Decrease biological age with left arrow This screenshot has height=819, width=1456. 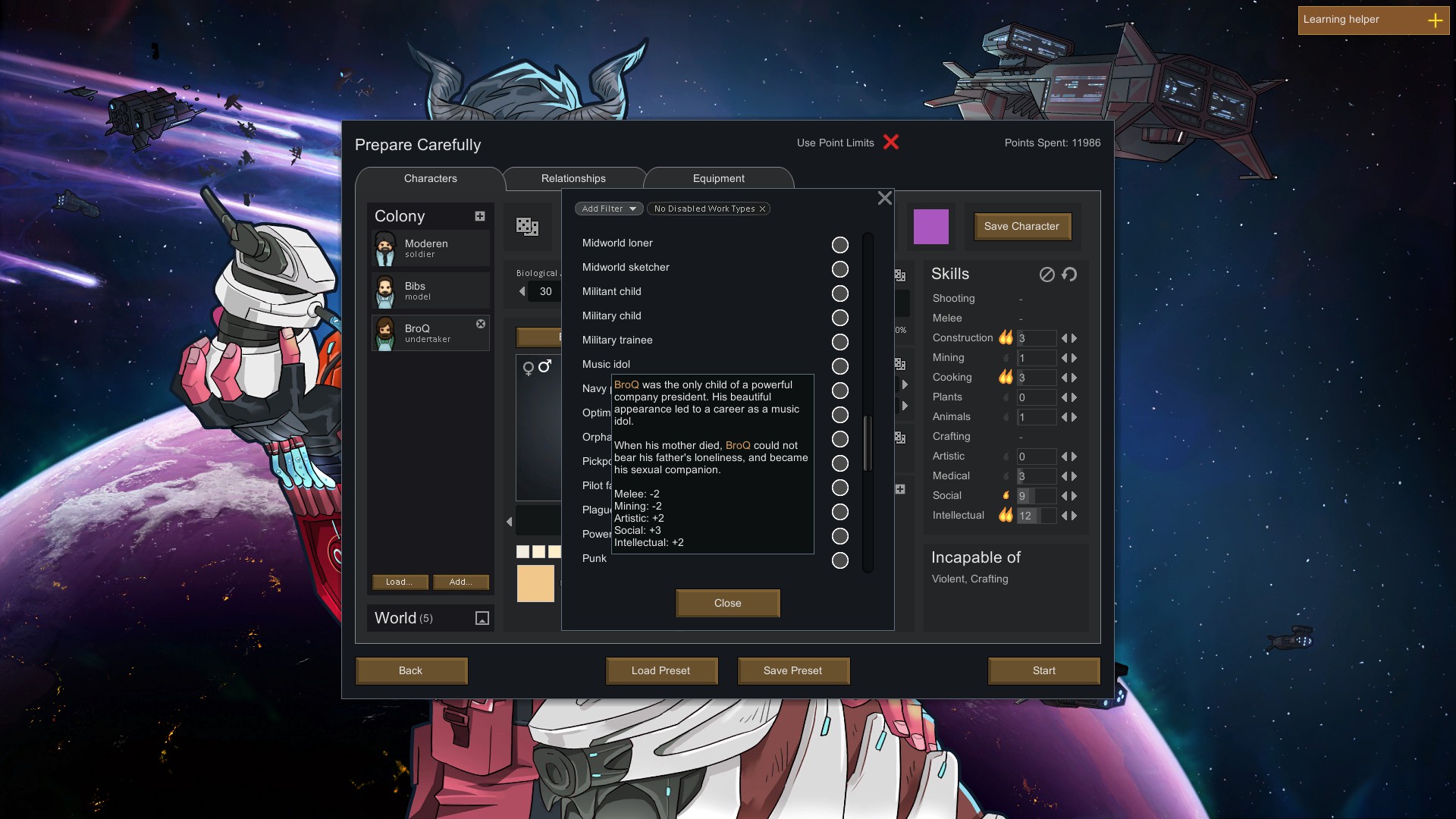(x=522, y=291)
